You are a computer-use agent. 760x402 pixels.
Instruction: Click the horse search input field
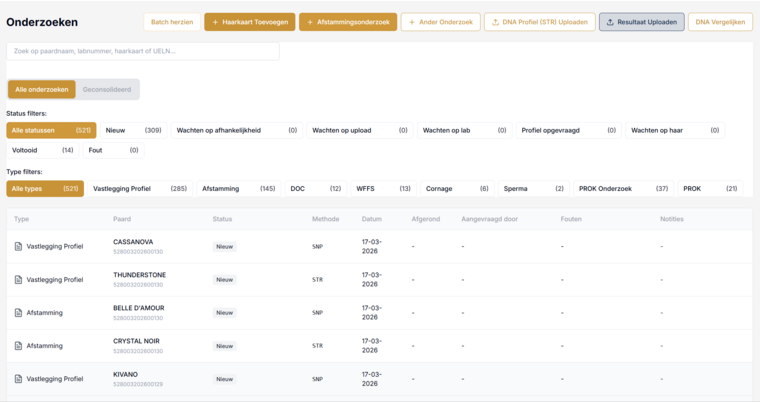(143, 51)
